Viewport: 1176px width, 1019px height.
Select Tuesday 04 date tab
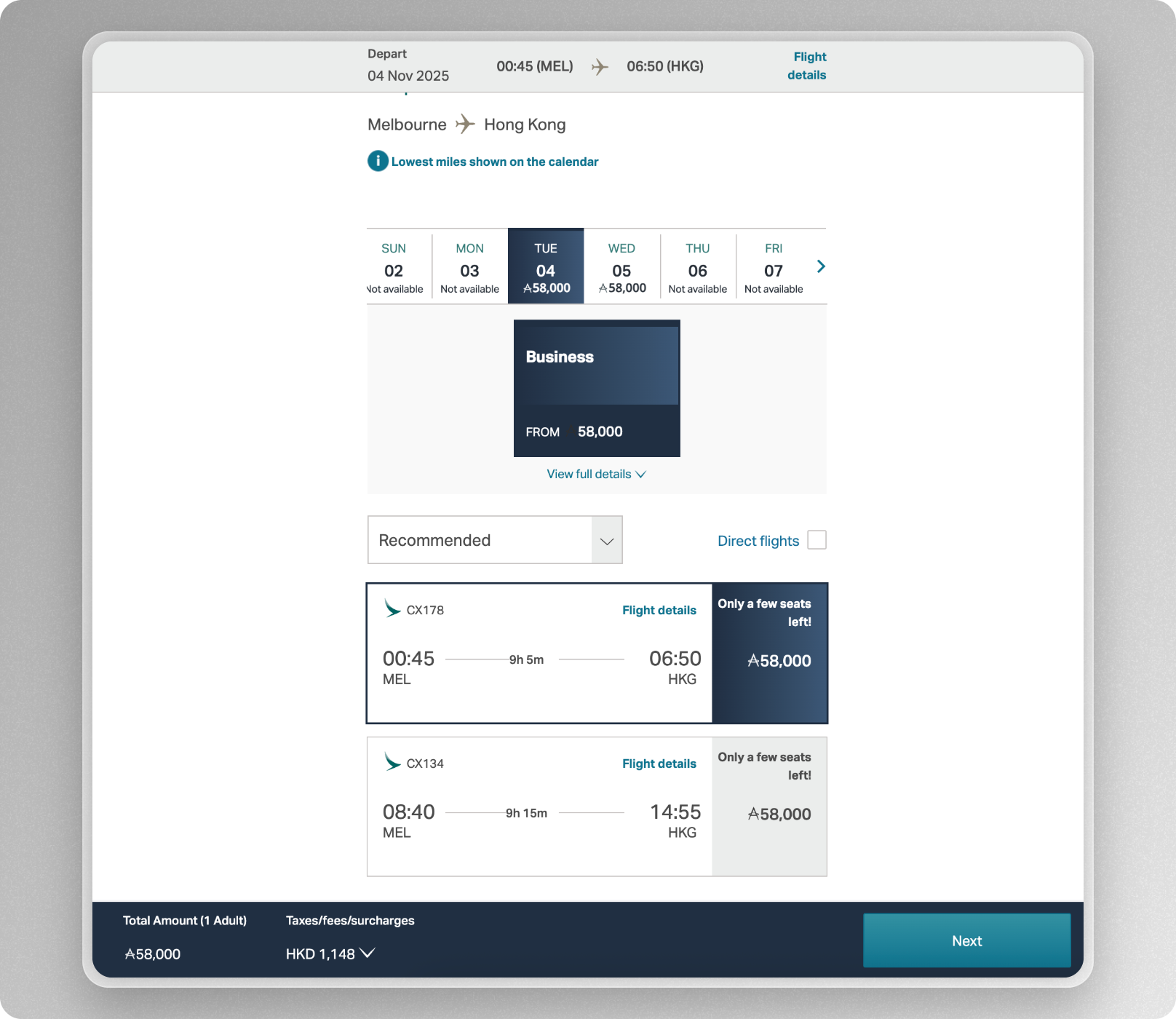point(546,266)
